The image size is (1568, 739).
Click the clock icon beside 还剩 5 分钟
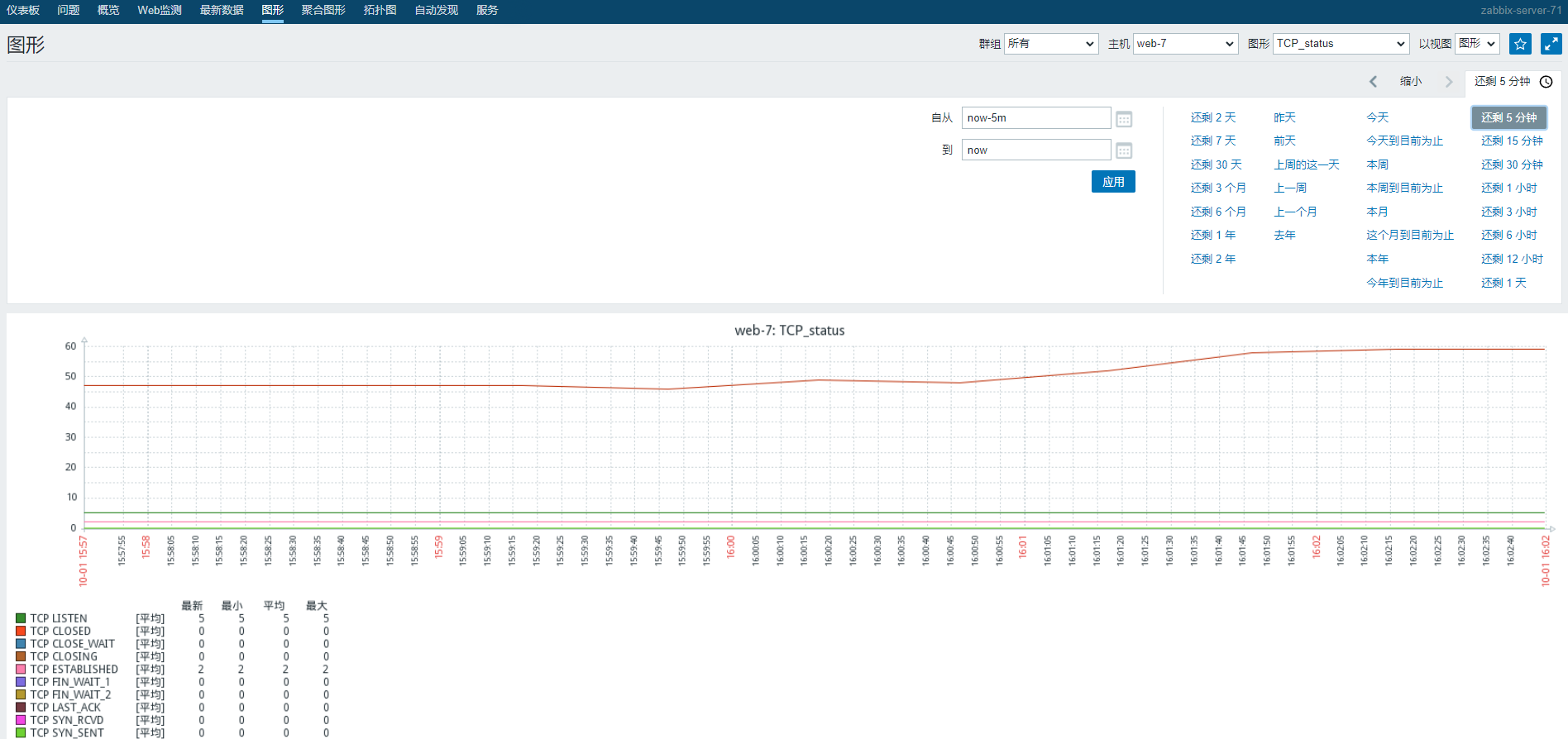tap(1546, 82)
